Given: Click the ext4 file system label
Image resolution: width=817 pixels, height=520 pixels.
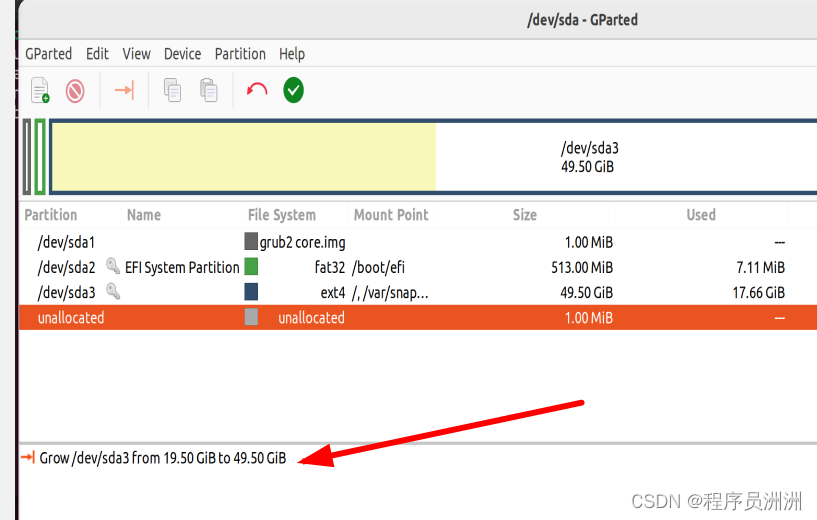Looking at the screenshot, I should pyautogui.click(x=332, y=292).
